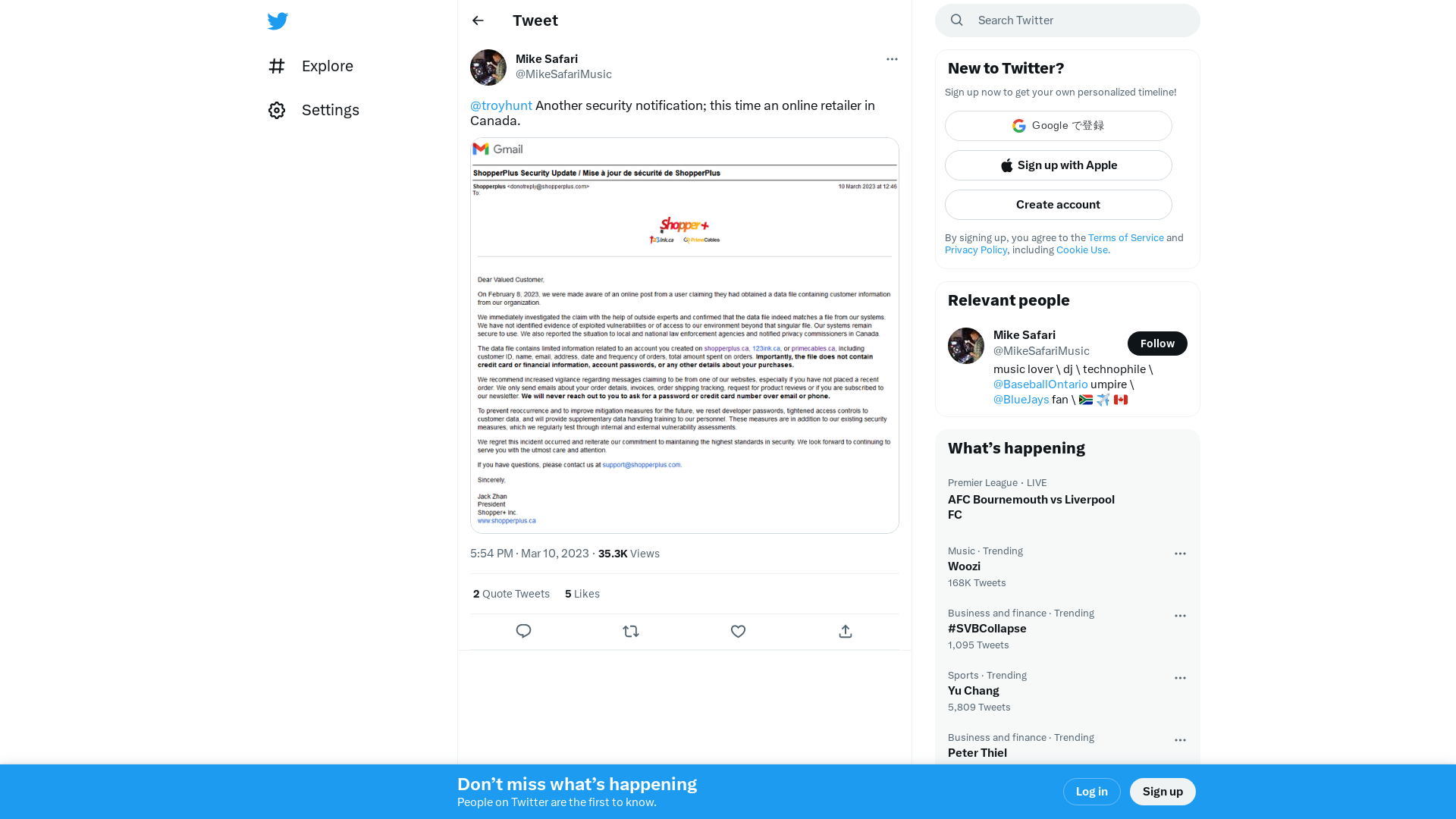Select Woozi trending topic

coord(964,566)
